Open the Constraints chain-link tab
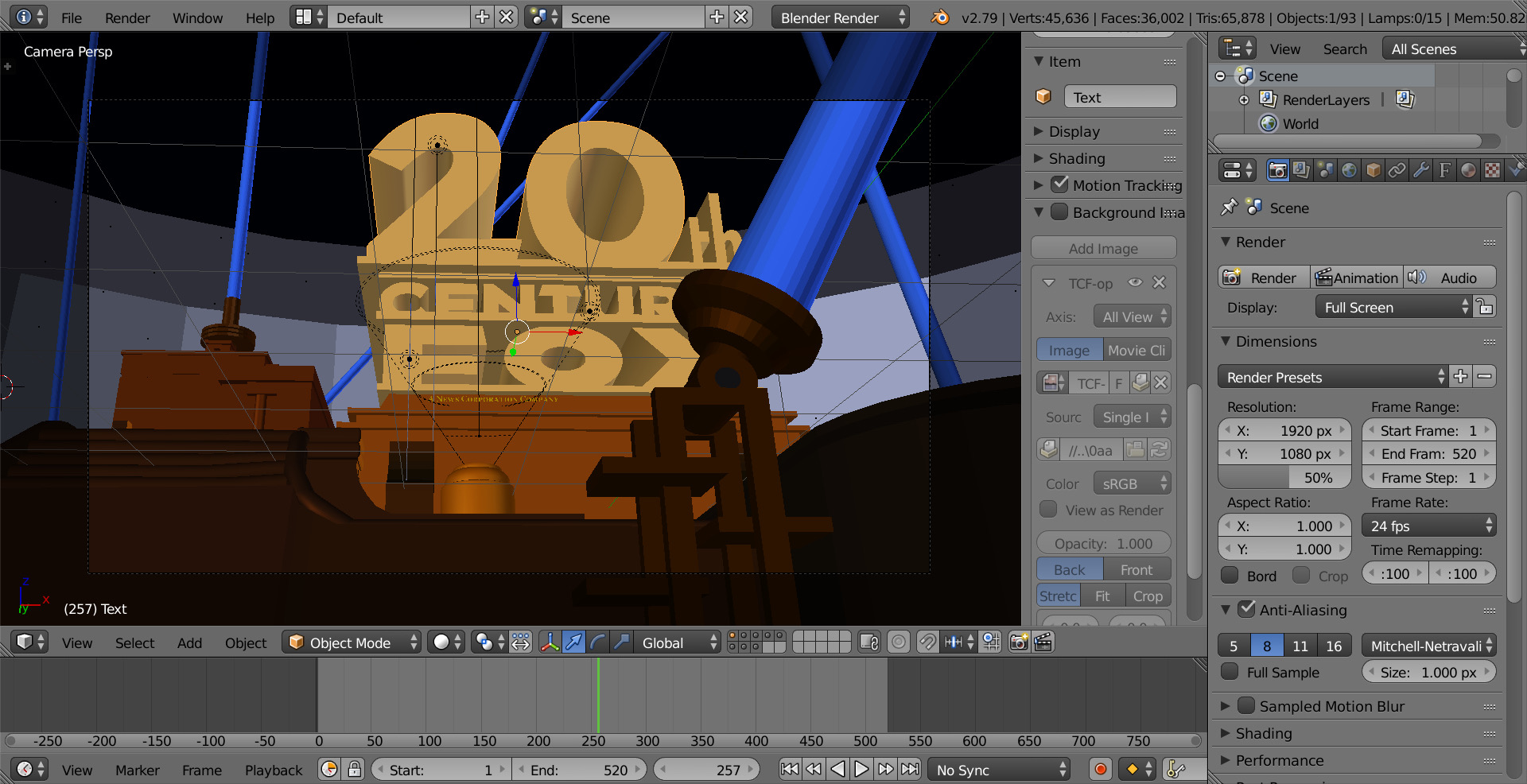Image resolution: width=1527 pixels, height=784 pixels. tap(1397, 170)
